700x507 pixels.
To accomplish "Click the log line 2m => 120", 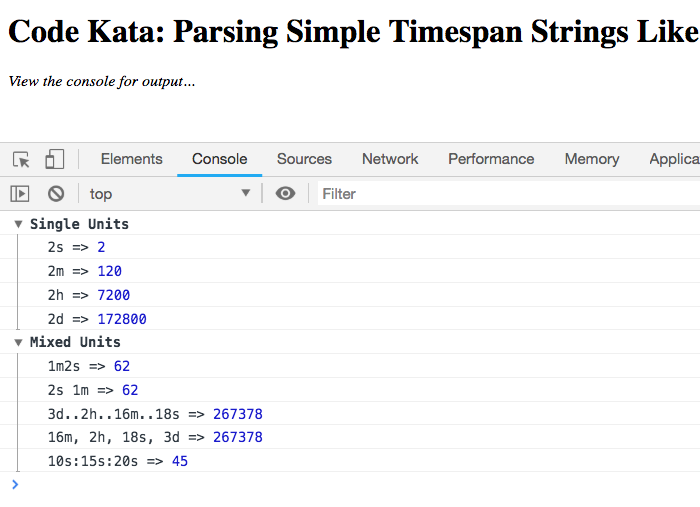I will pyautogui.click(x=350, y=271).
